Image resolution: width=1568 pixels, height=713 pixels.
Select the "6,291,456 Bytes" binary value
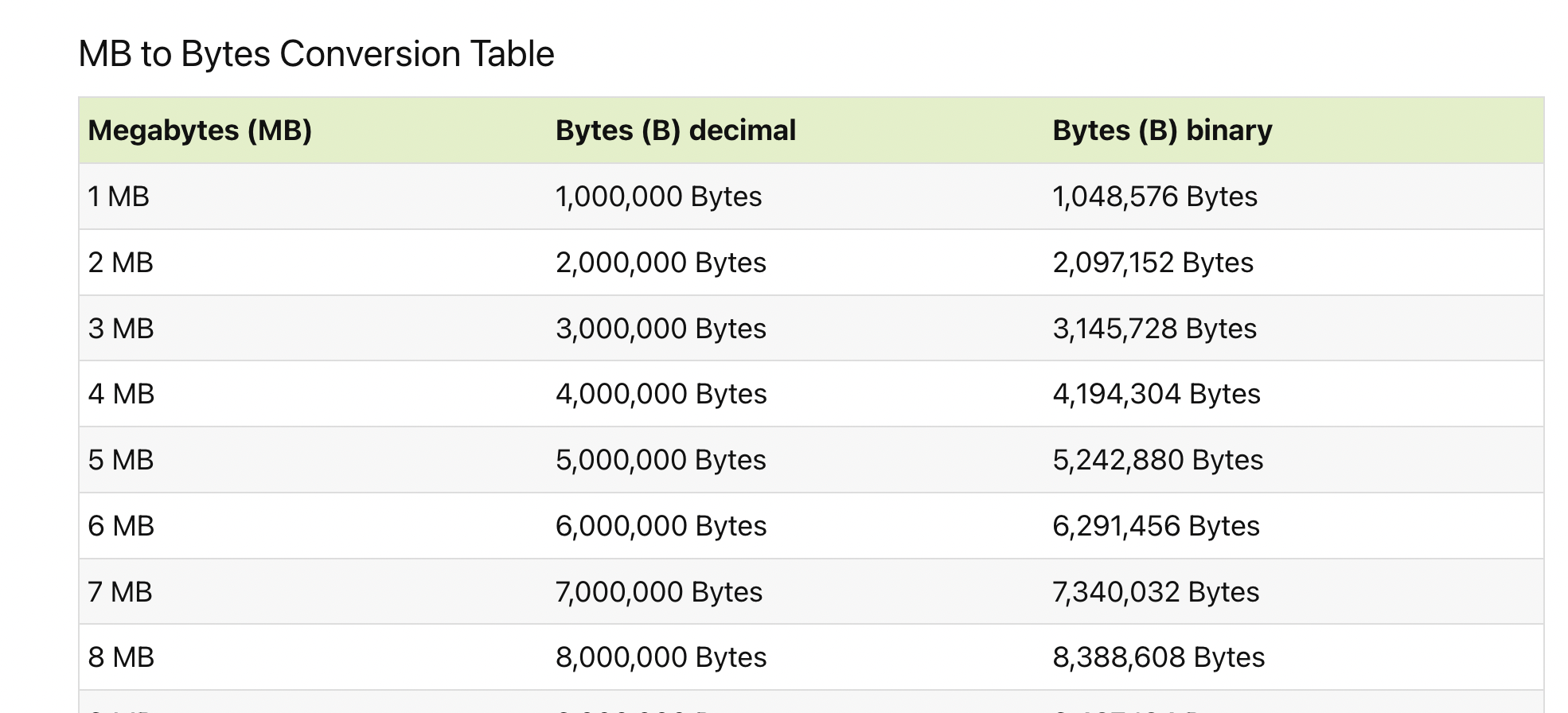pyautogui.click(x=1156, y=526)
